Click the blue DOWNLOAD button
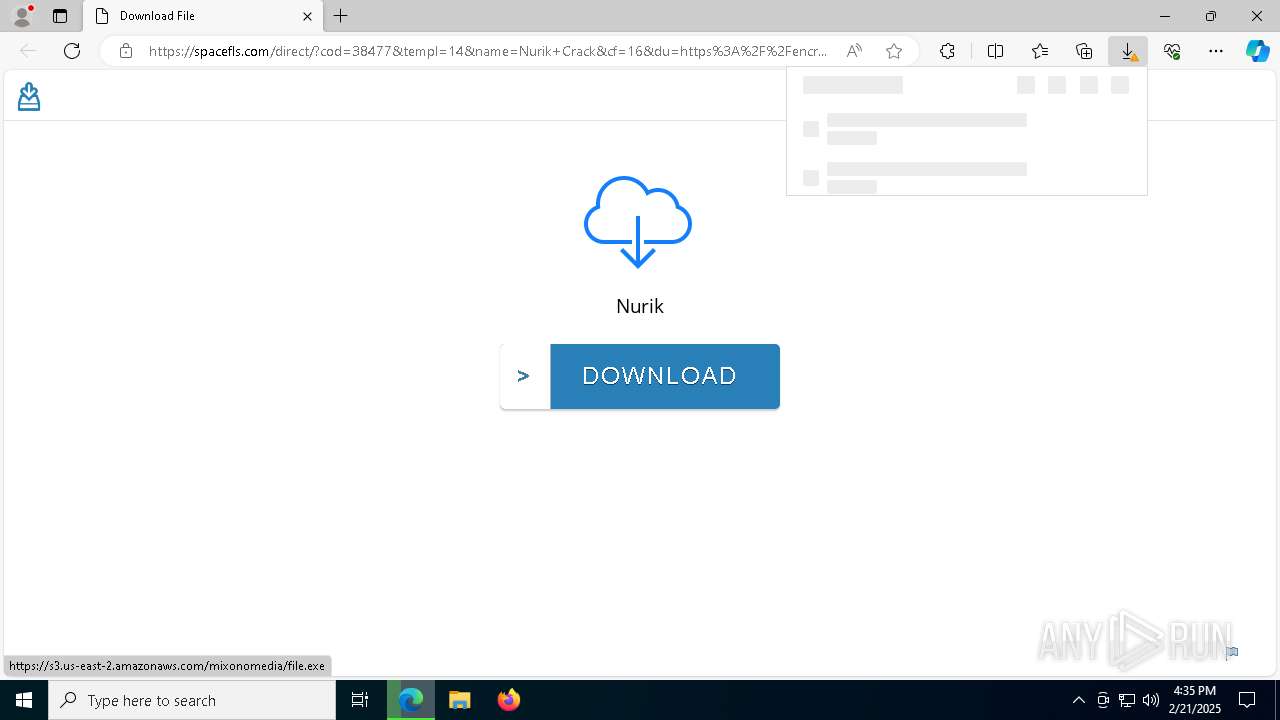 [665, 376]
